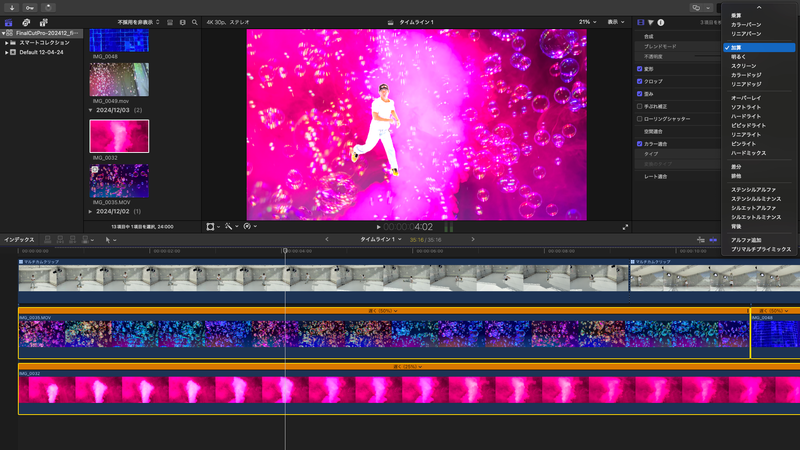This screenshot has width=800, height=450.
Task: Choose ステンシルアルファ blend mode
Action: (753, 190)
